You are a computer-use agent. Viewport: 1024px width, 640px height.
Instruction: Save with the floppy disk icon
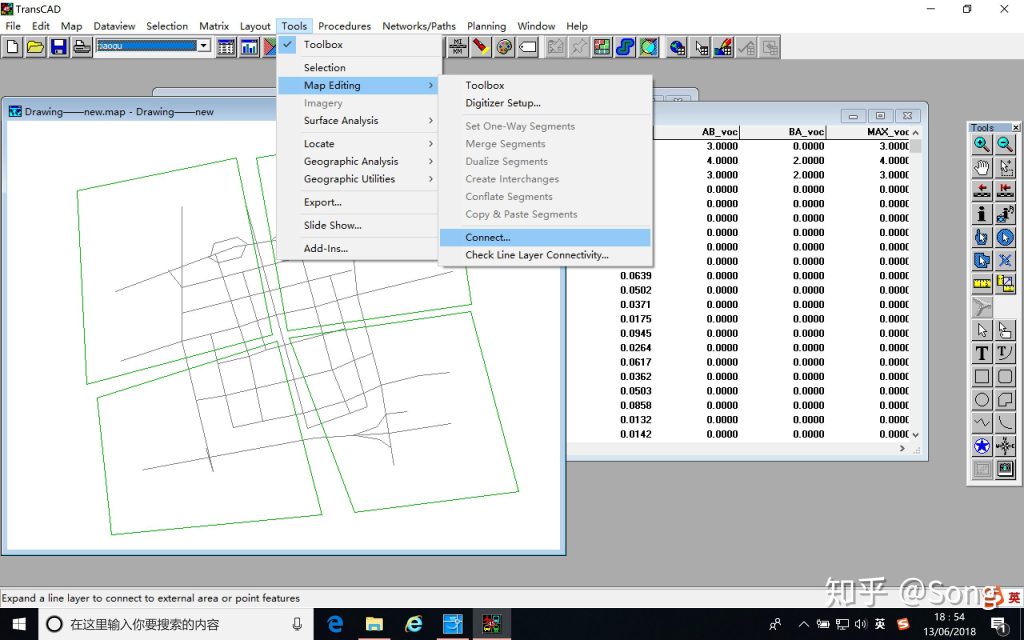coord(59,47)
